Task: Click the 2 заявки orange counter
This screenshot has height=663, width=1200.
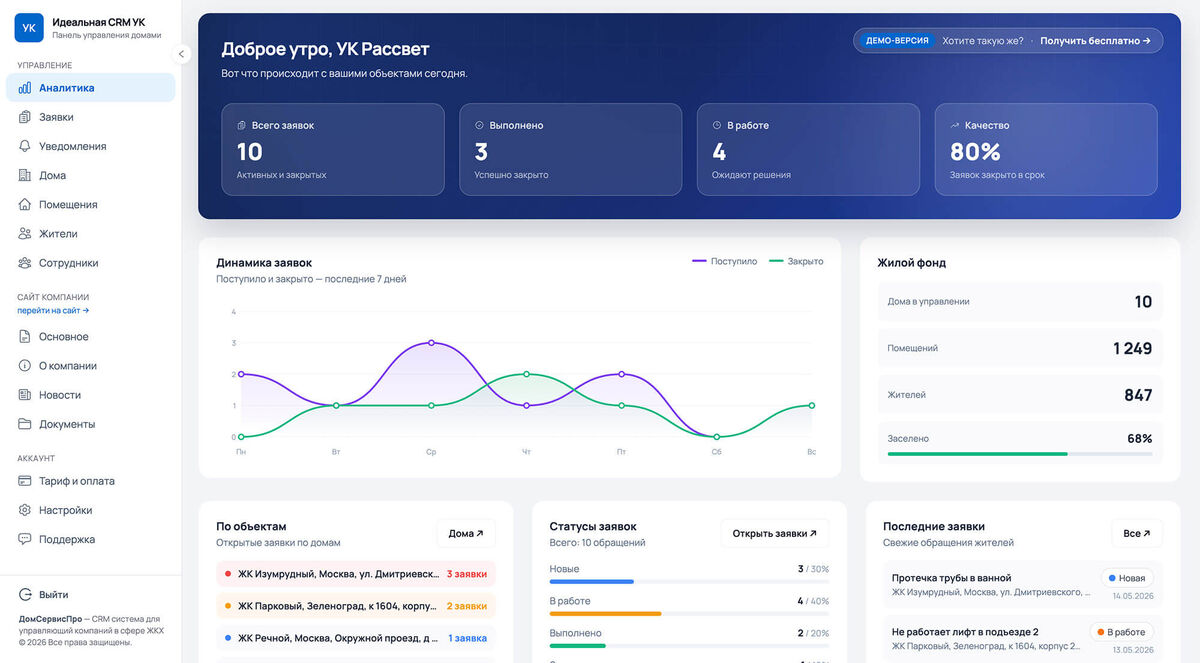Action: point(467,606)
